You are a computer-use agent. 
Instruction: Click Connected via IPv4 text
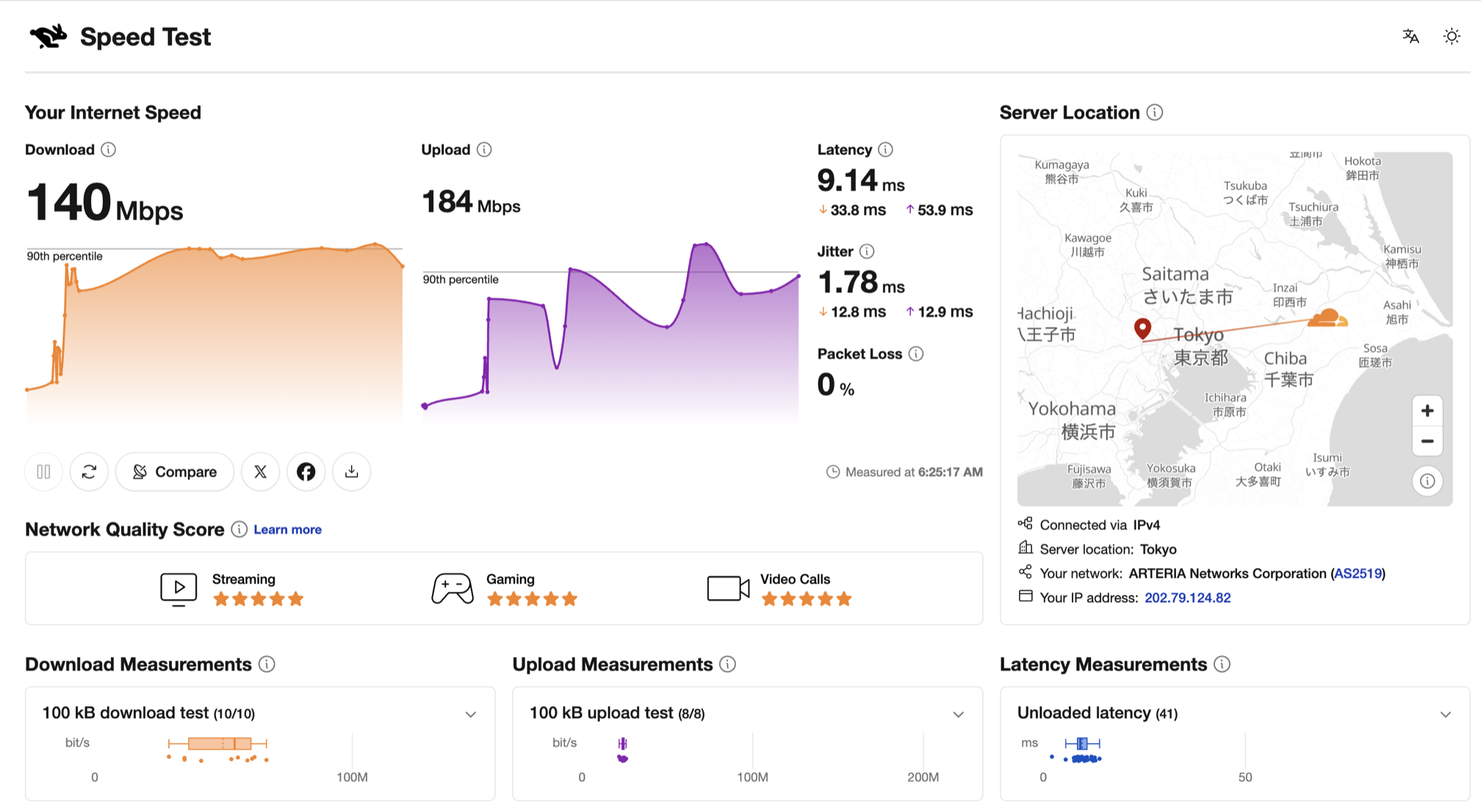(x=1100, y=525)
